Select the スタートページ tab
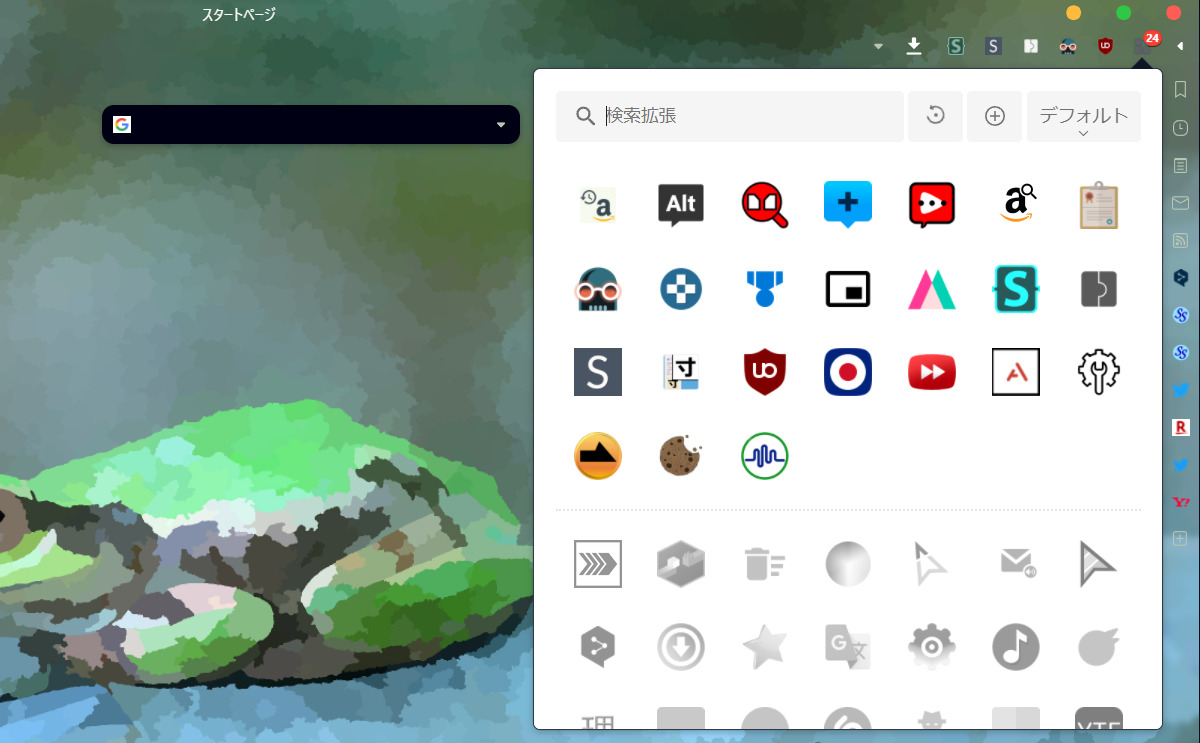Image resolution: width=1200 pixels, height=743 pixels. (238, 15)
